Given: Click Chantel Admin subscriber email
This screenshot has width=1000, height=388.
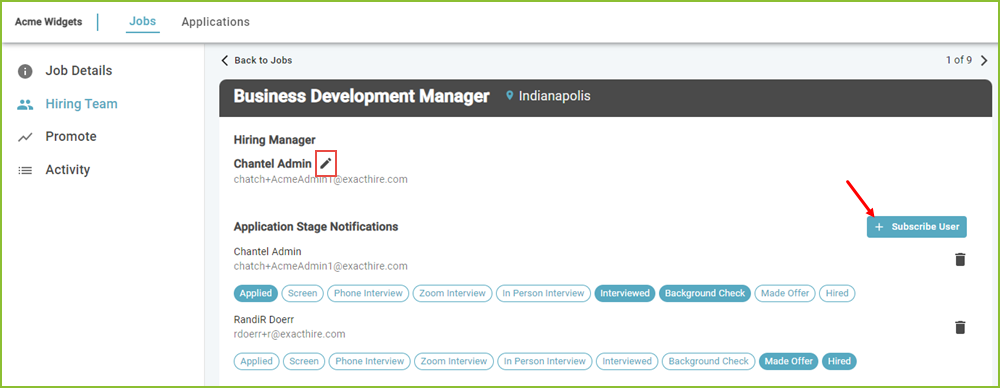Looking at the screenshot, I should (321, 266).
